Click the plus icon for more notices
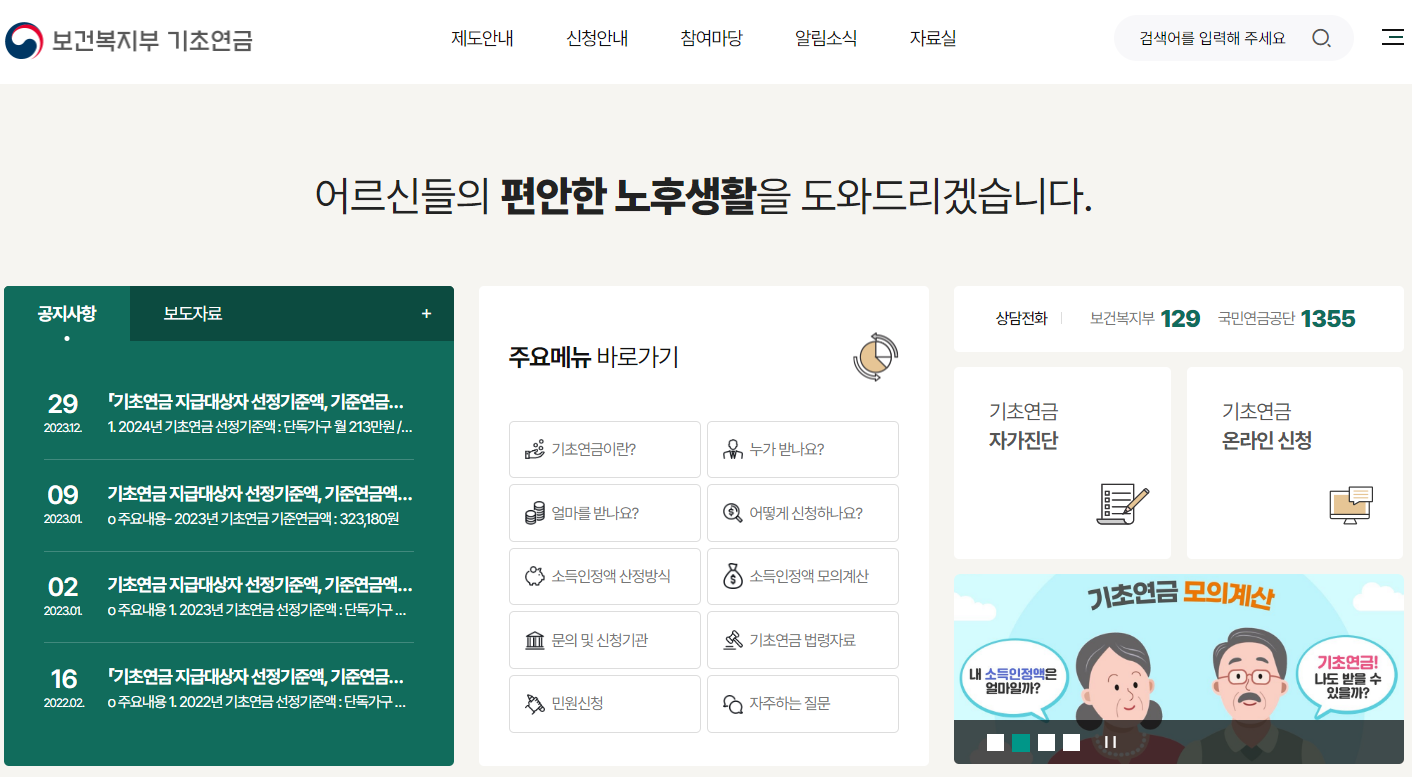Screen dimensions: 1412x777 (x=426, y=314)
